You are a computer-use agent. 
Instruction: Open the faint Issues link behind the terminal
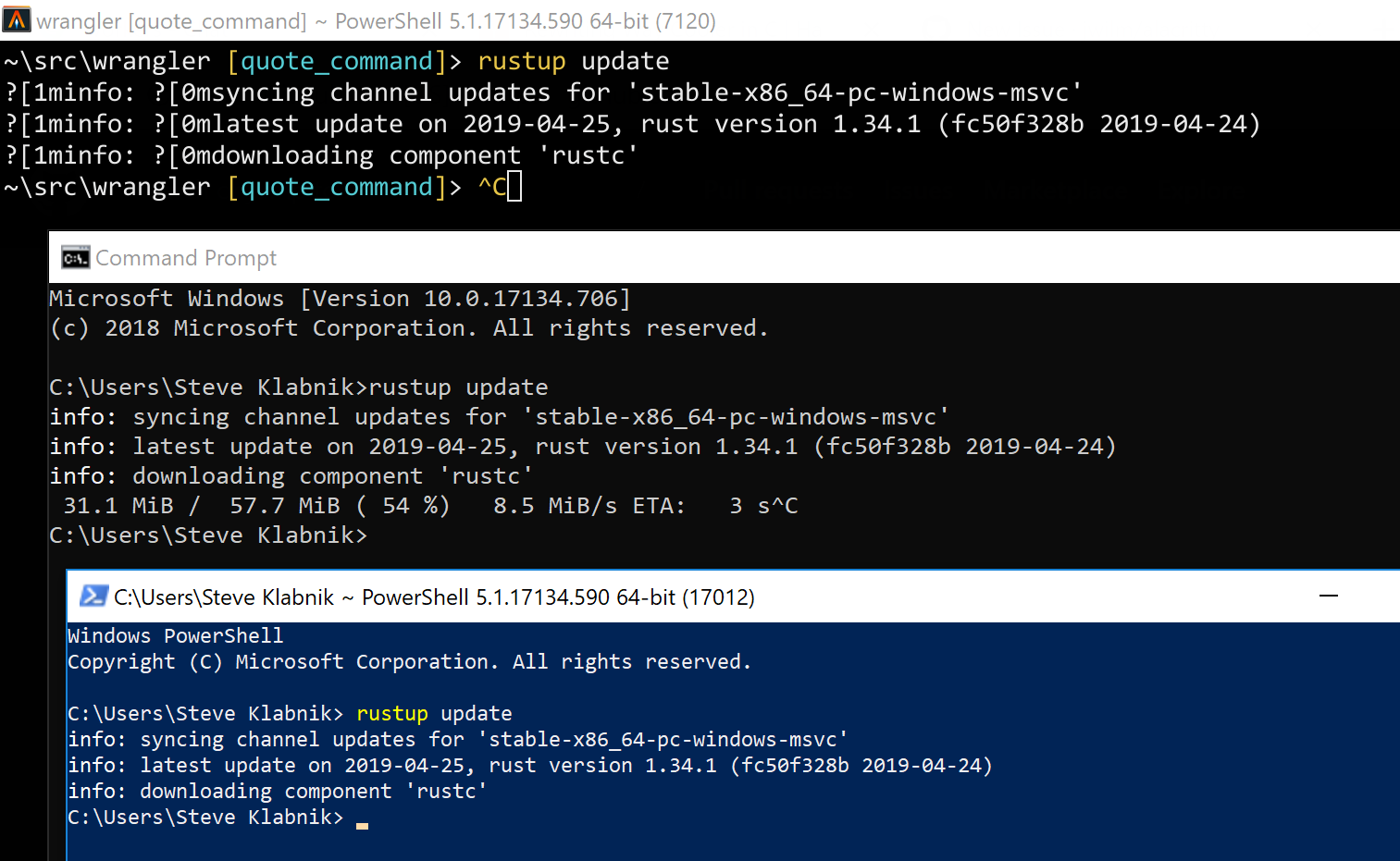(919, 191)
